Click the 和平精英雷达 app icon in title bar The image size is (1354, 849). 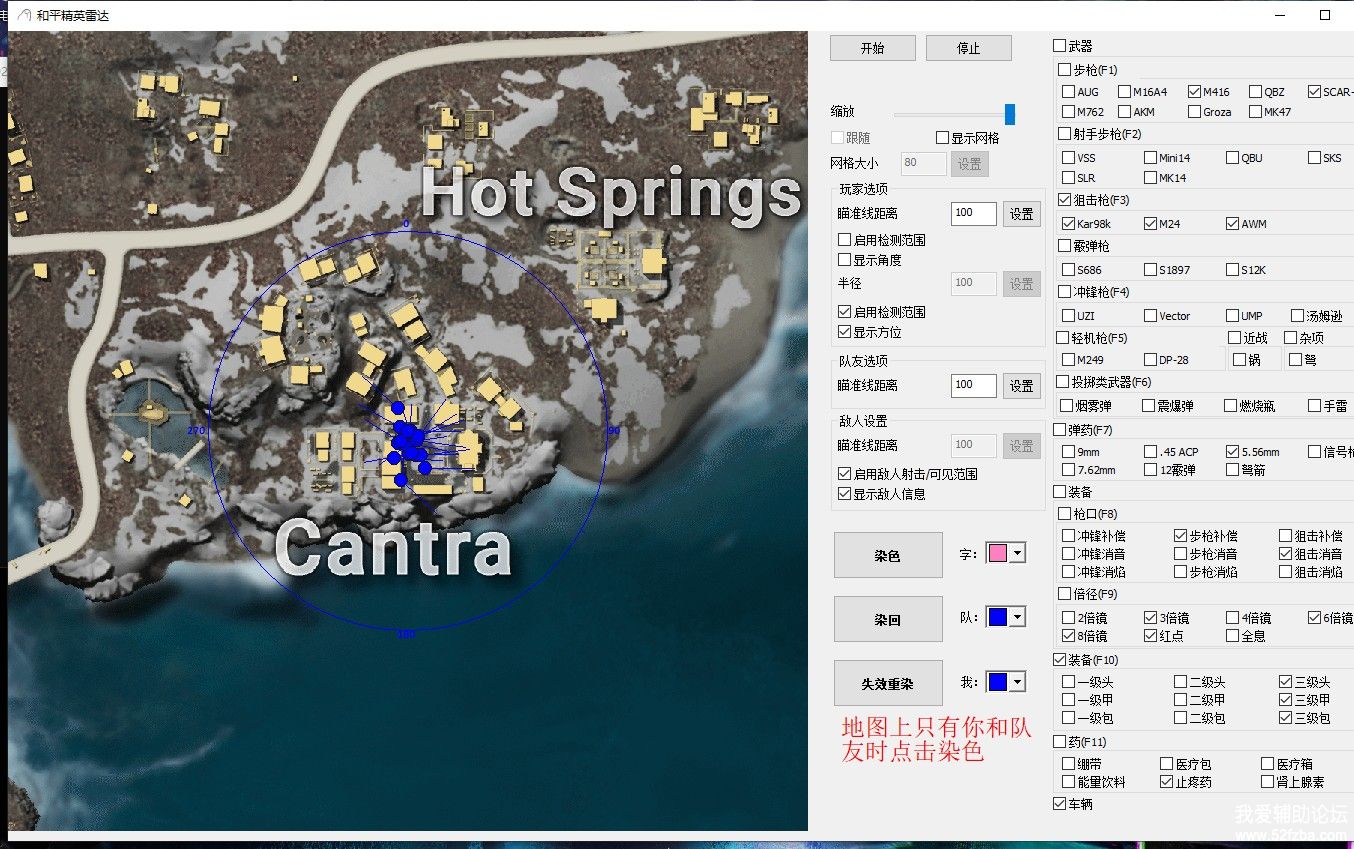click(x=22, y=16)
